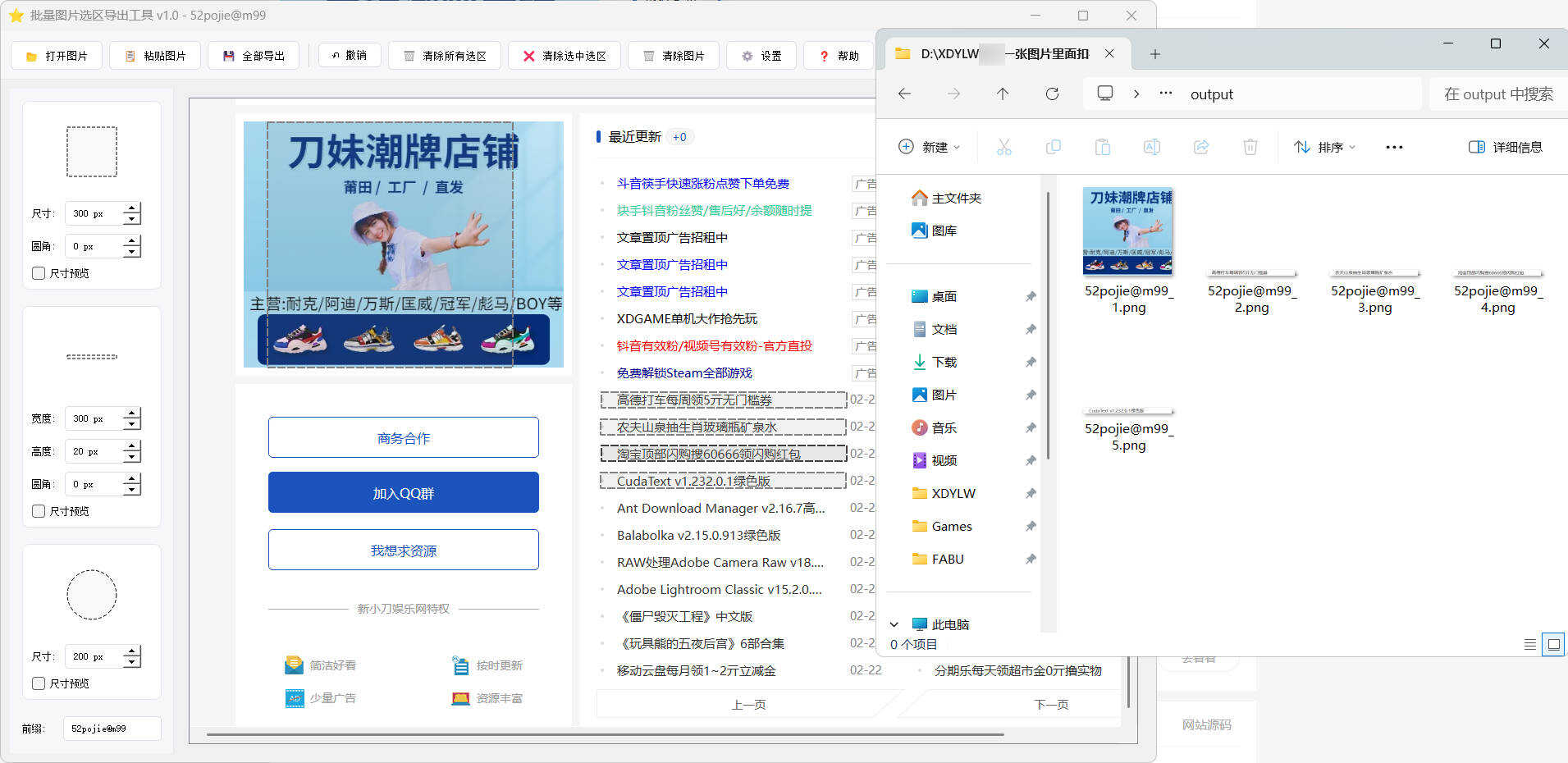Open the tool settings (设置)
This screenshot has width=1568, height=763.
coord(761,55)
